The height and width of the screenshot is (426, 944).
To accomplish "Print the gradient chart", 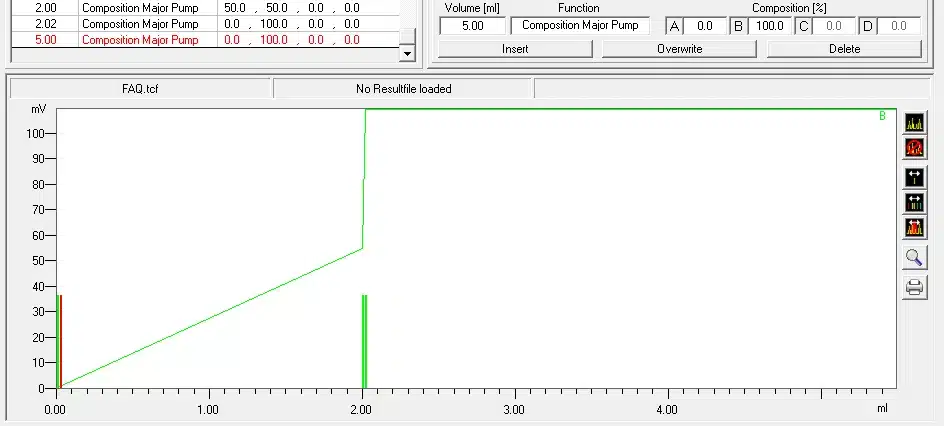I will tap(914, 288).
